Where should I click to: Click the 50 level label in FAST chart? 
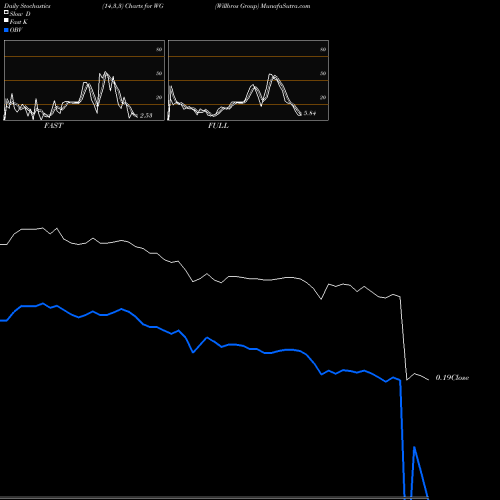point(159,73)
